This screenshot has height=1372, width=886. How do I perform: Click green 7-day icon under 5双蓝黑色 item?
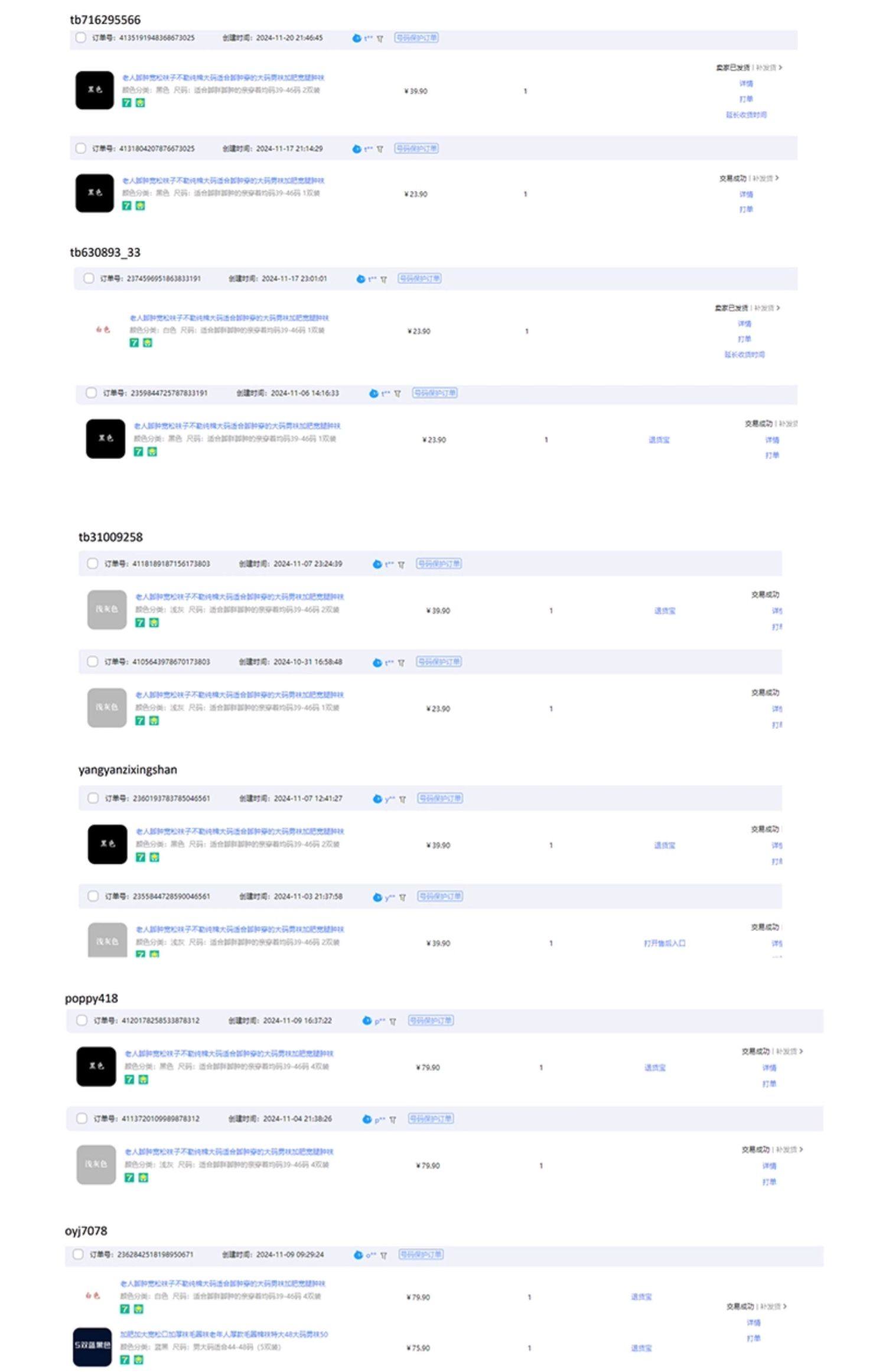point(125,1360)
